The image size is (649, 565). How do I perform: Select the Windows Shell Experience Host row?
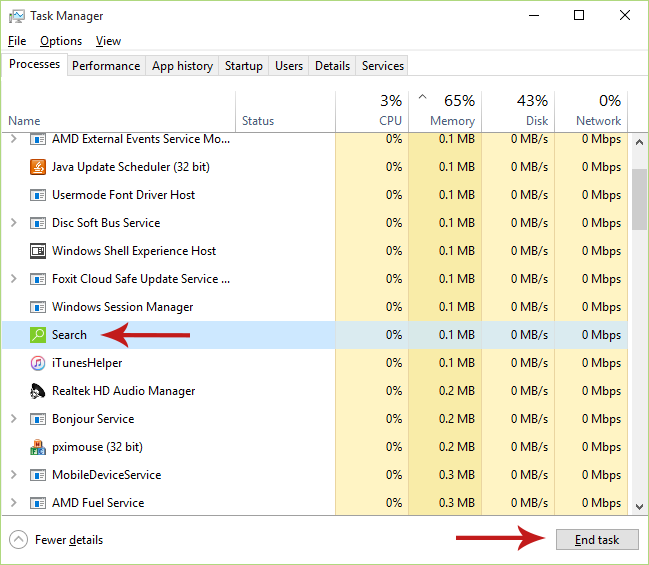coord(315,251)
